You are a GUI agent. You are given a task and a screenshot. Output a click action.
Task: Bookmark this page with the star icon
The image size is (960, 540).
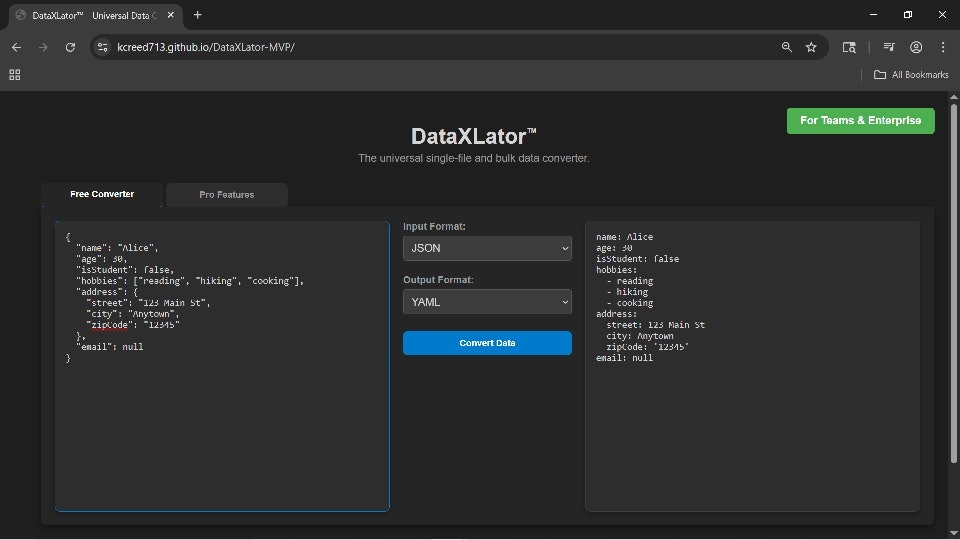coord(811,47)
